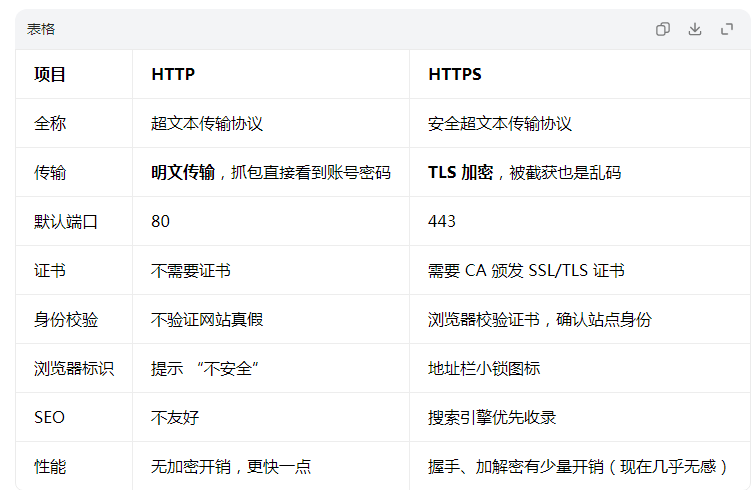Select the cell 搜索引擎优先收录
Viewport: 755px width, 490px height.
(492, 418)
